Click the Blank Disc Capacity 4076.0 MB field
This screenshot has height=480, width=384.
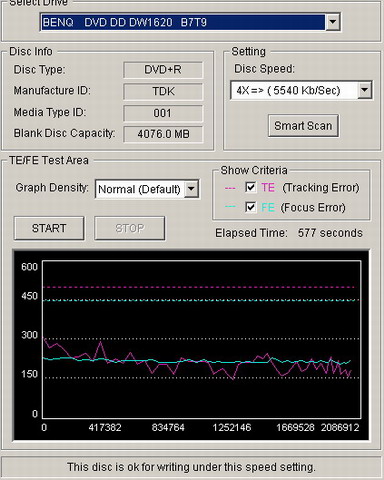[x=163, y=134]
